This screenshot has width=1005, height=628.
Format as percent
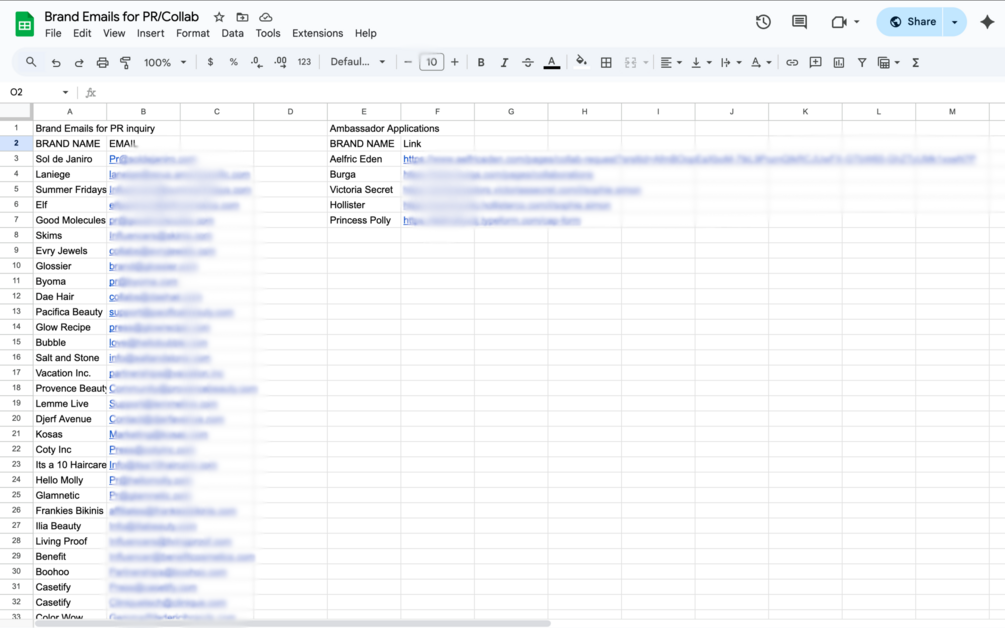point(234,62)
